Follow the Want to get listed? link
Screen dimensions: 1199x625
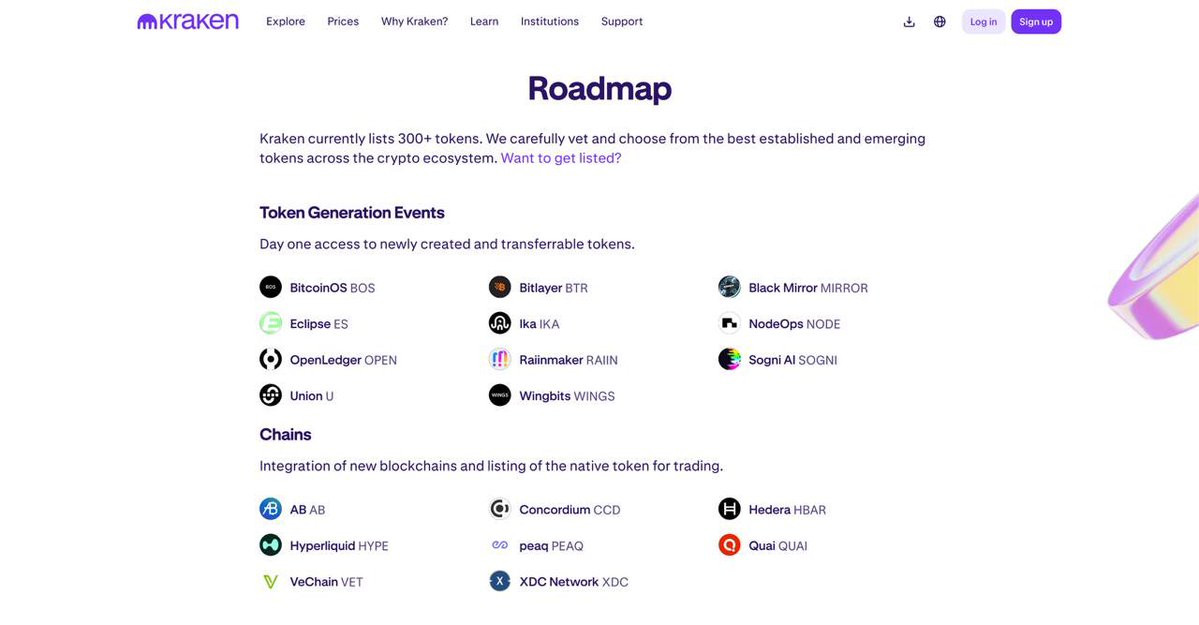coord(561,158)
